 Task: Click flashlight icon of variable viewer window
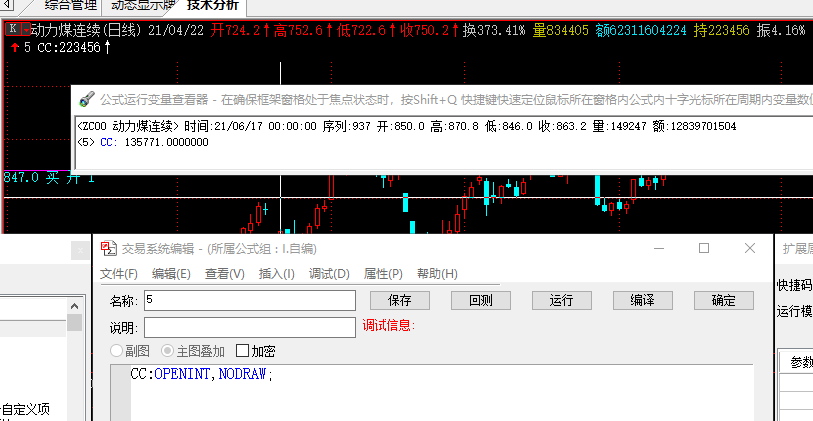(86, 100)
